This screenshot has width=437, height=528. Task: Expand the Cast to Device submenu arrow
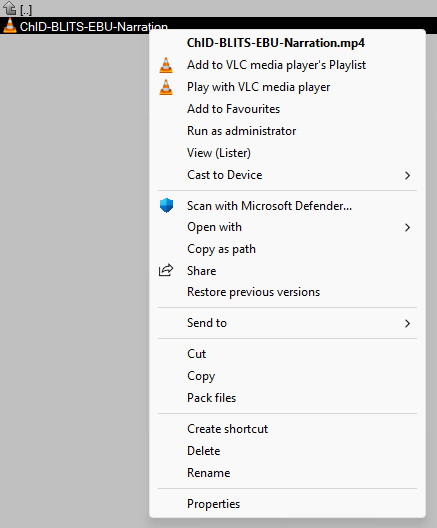407,175
